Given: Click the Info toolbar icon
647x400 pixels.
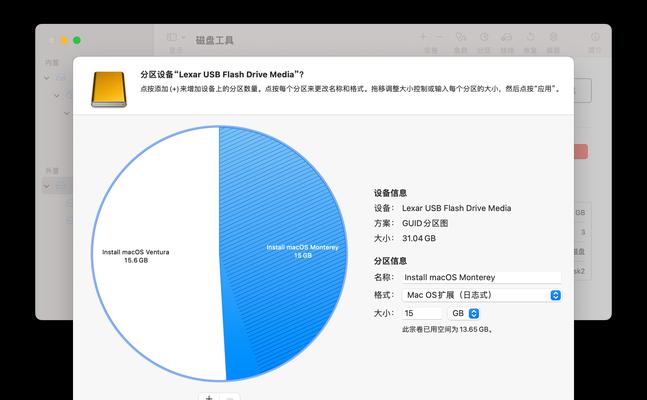Looking at the screenshot, I should click(x=595, y=37).
